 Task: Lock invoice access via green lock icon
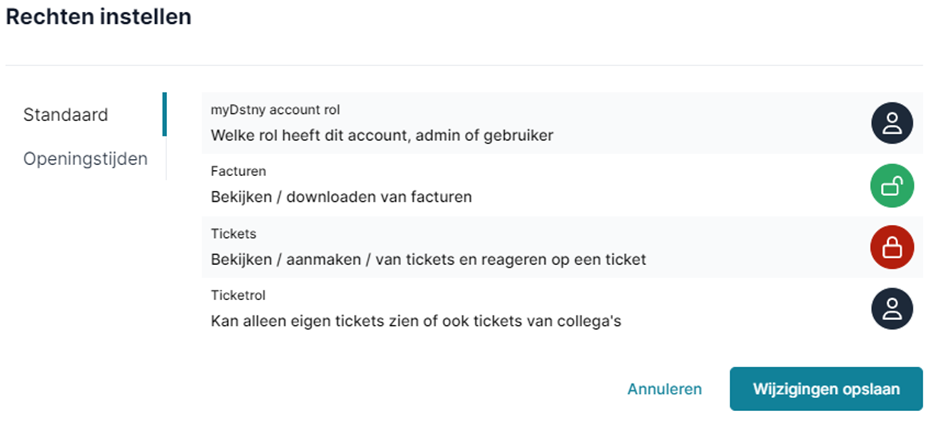coord(892,186)
